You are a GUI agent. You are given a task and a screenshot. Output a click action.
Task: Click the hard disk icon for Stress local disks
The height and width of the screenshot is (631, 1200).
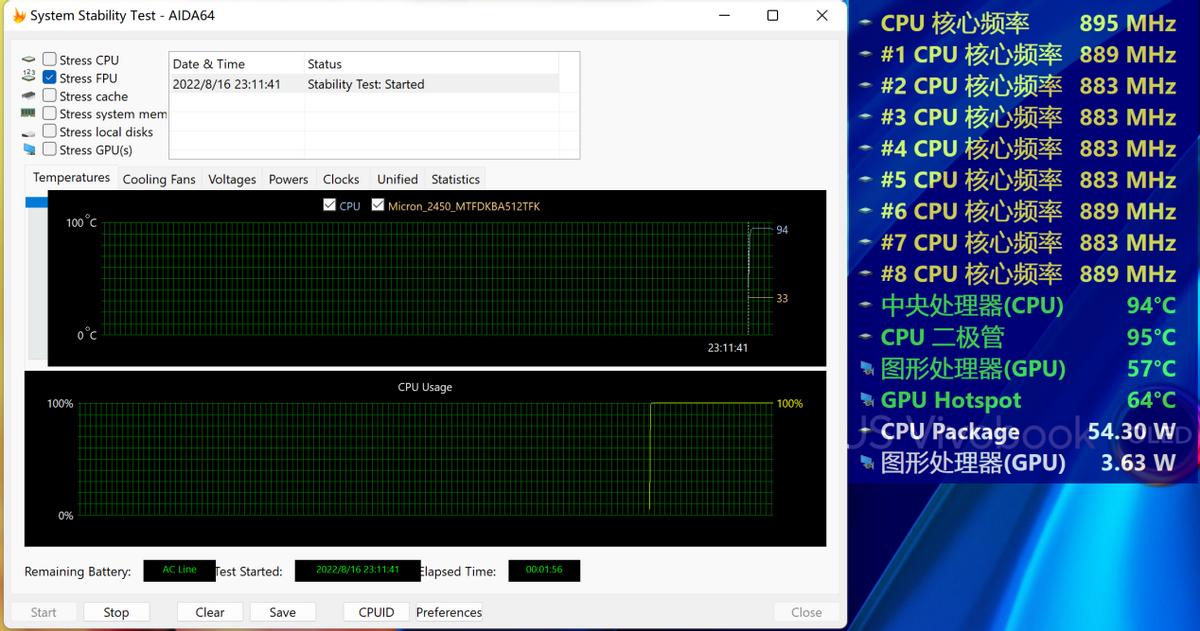pos(27,131)
